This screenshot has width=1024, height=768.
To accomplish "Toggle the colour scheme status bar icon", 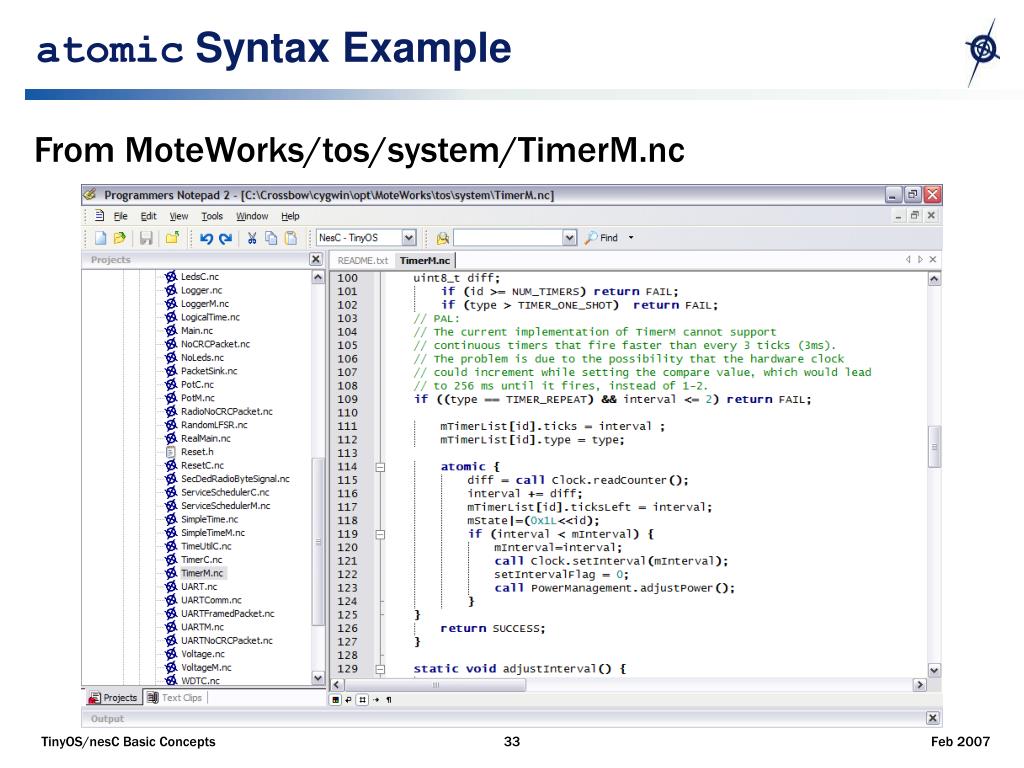I will coord(336,700).
